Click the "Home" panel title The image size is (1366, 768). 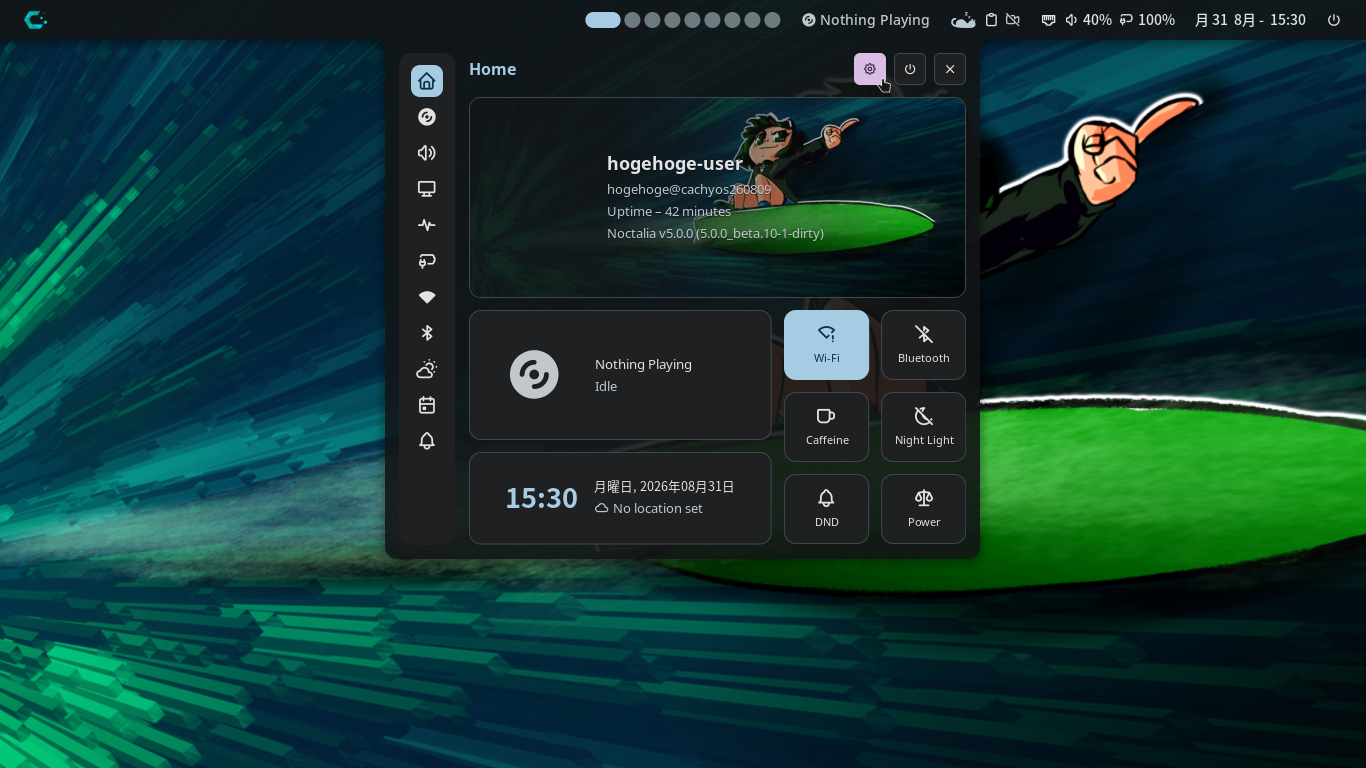(x=493, y=69)
